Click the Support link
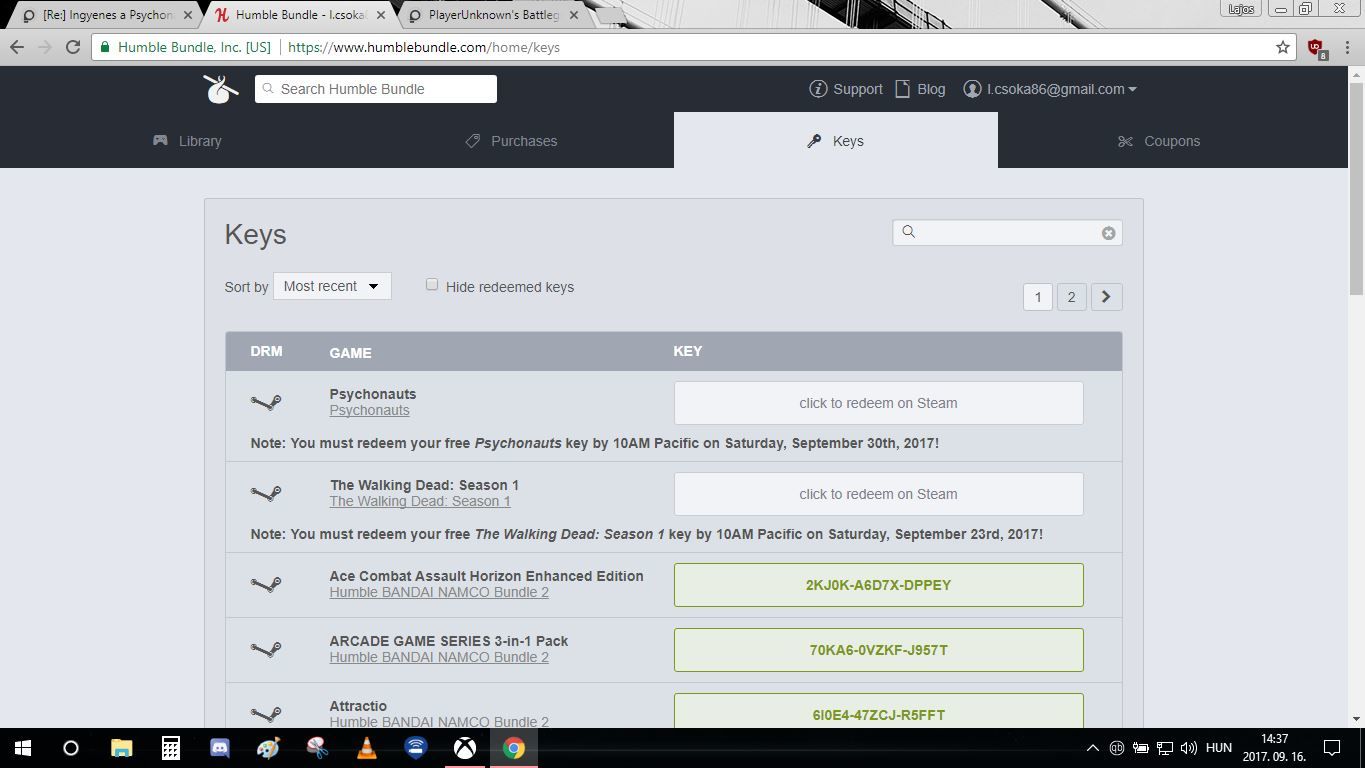 858,89
